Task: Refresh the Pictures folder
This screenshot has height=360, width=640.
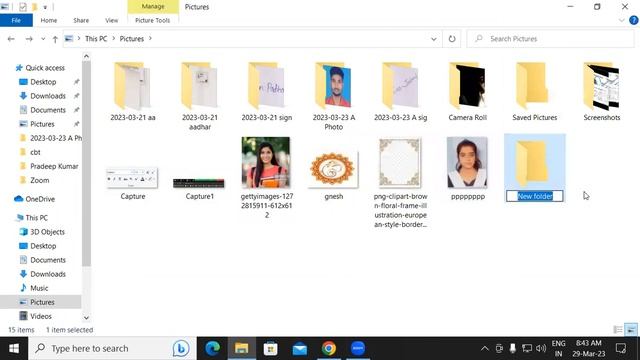Action: pyautogui.click(x=452, y=39)
